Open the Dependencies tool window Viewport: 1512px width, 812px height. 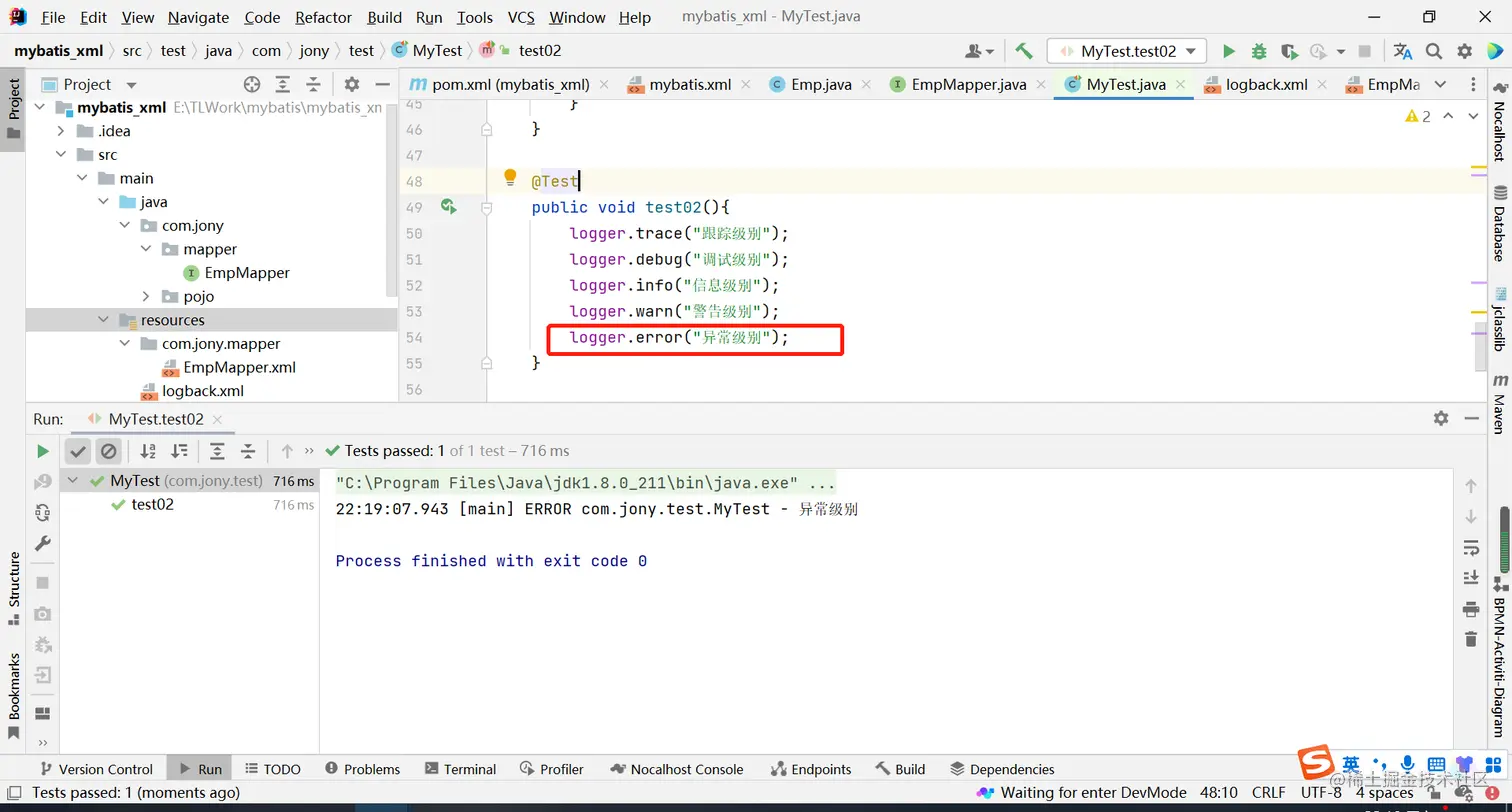click(1002, 769)
